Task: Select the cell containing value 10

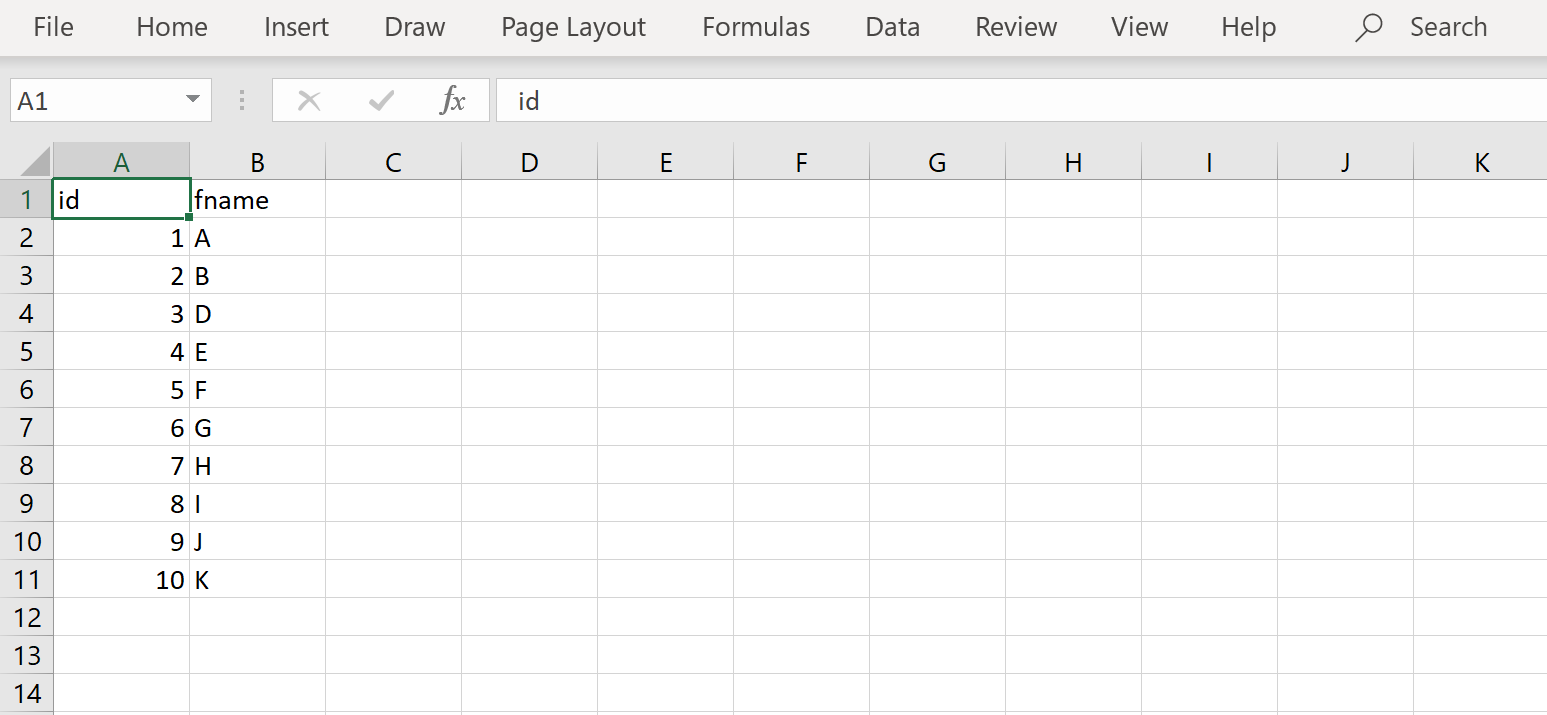Action: [121, 580]
